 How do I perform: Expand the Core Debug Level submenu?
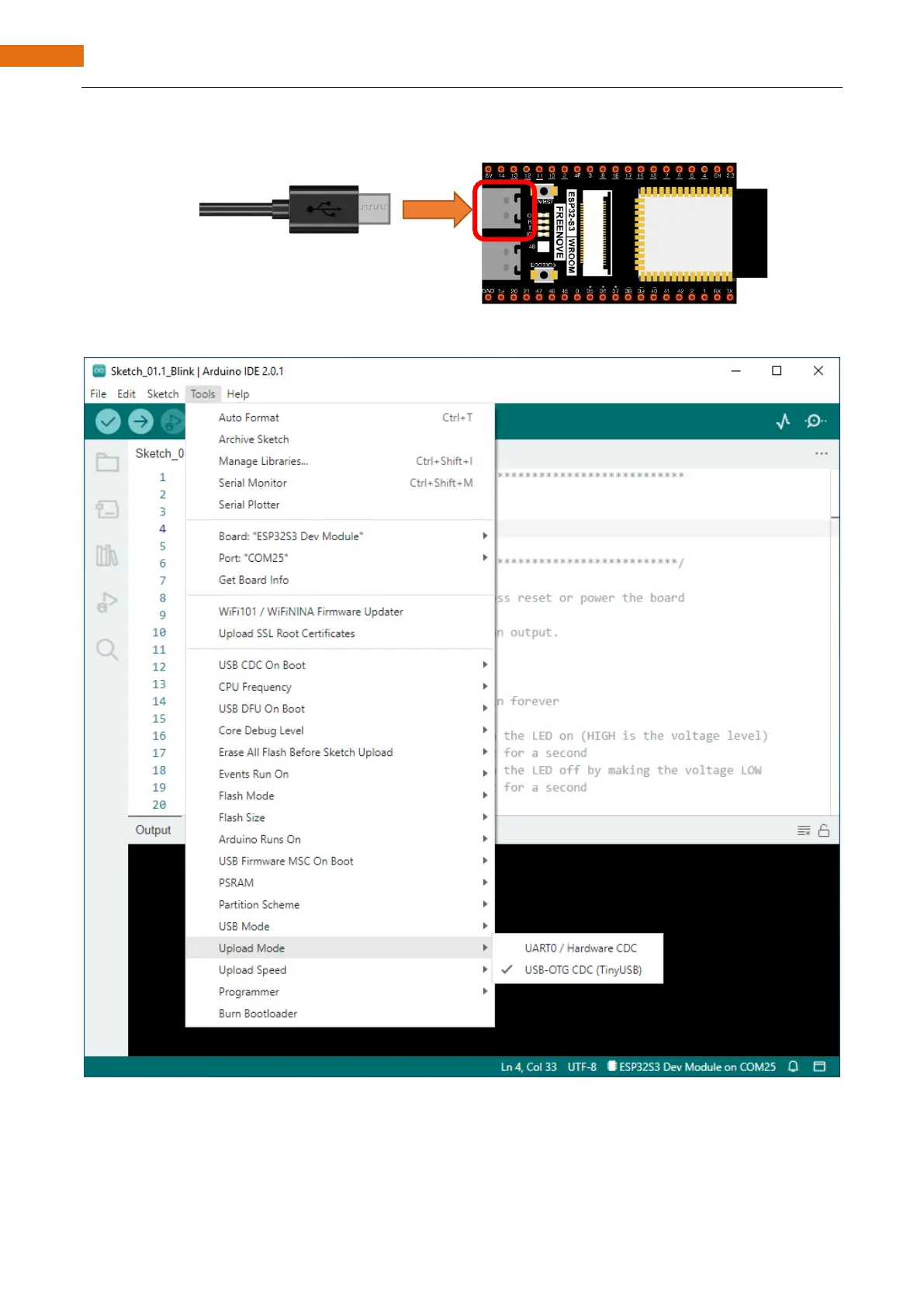pyautogui.click(x=340, y=730)
